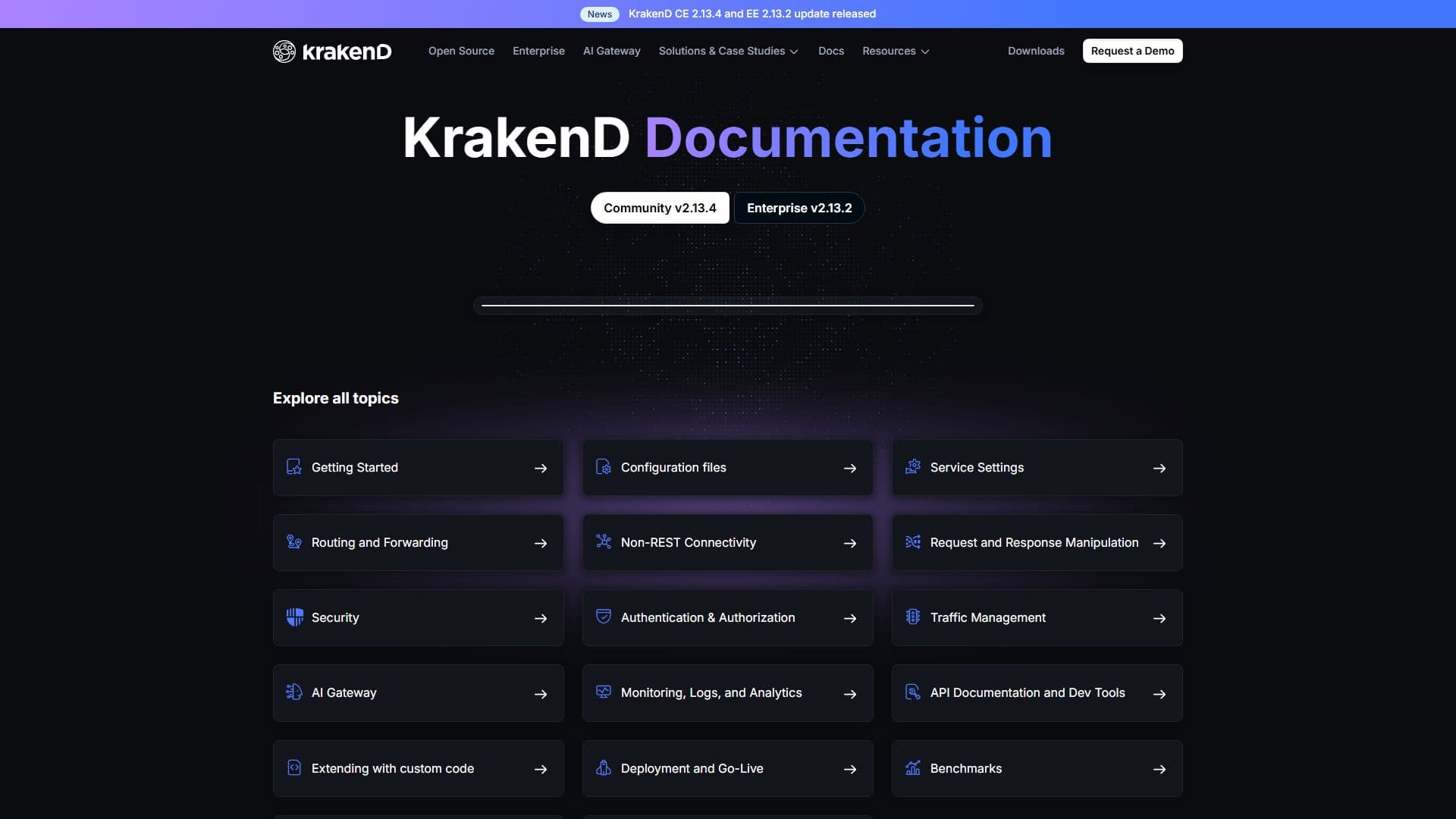Image resolution: width=1456 pixels, height=819 pixels.
Task: Open the Downloads page
Action: point(1036,51)
